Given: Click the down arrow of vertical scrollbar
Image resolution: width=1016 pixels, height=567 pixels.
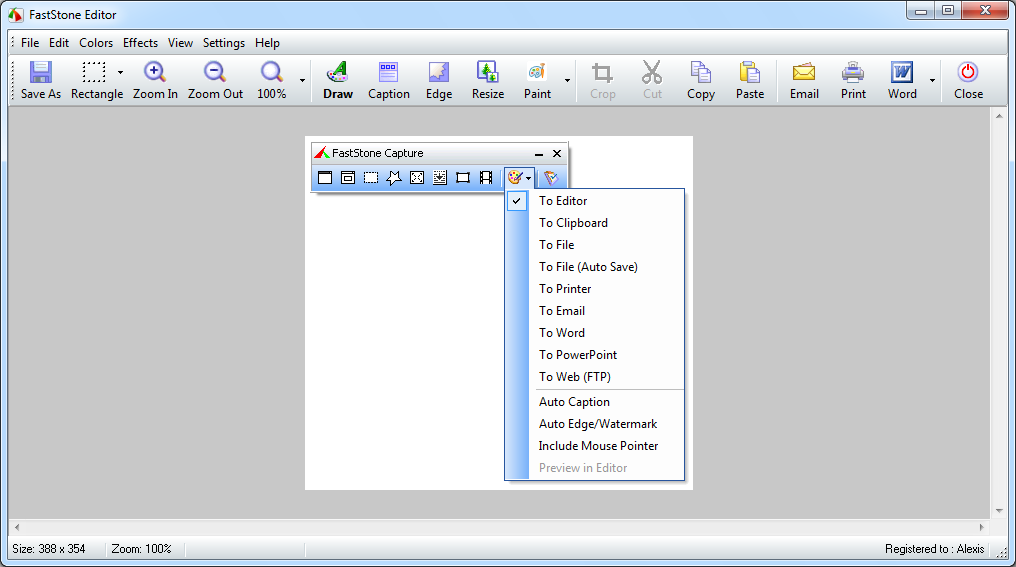Looking at the screenshot, I should [999, 511].
